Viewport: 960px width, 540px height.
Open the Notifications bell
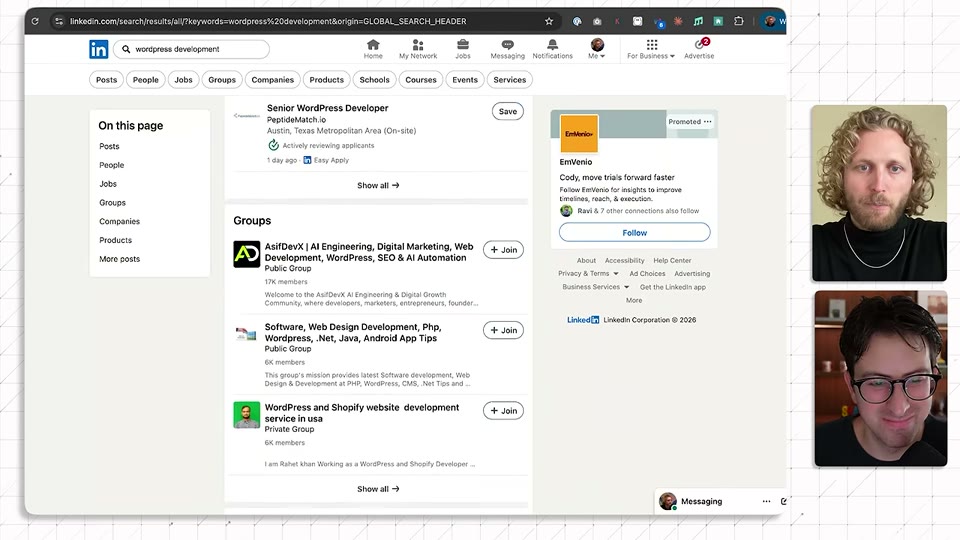552,49
